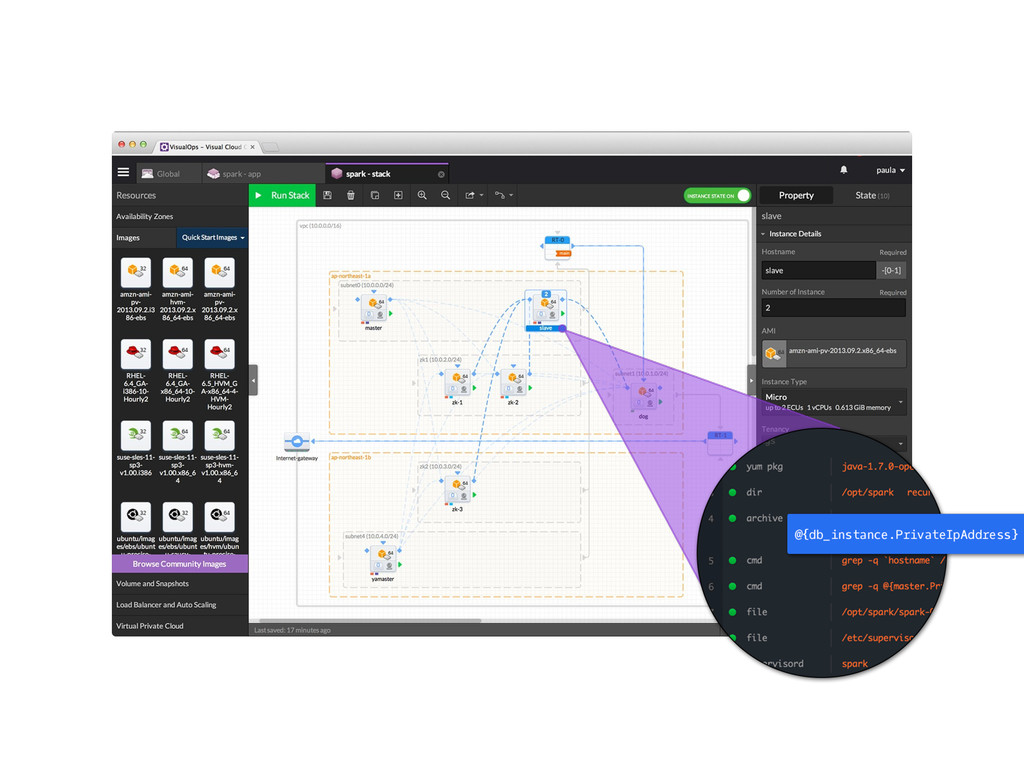The image size is (1024, 768).
Task: Expand the Availability Zones section
Action: [x=180, y=216]
